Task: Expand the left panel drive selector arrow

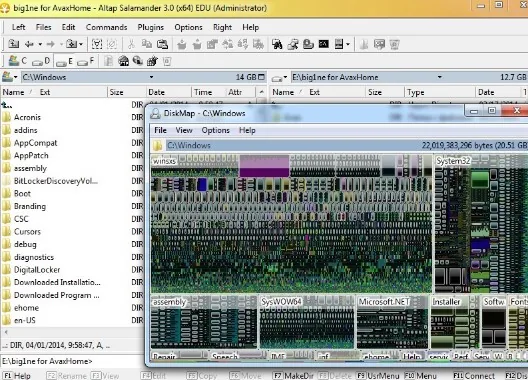Action: [15, 77]
